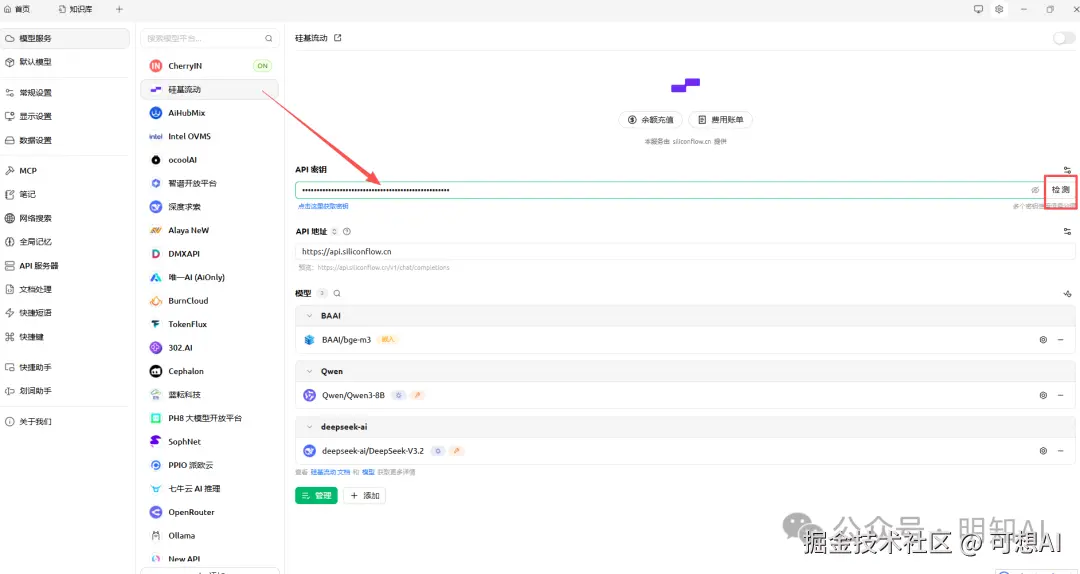Remove the Qwen/Qwen3-8B model
Image resolution: width=1080 pixels, height=574 pixels.
pyautogui.click(x=1061, y=396)
